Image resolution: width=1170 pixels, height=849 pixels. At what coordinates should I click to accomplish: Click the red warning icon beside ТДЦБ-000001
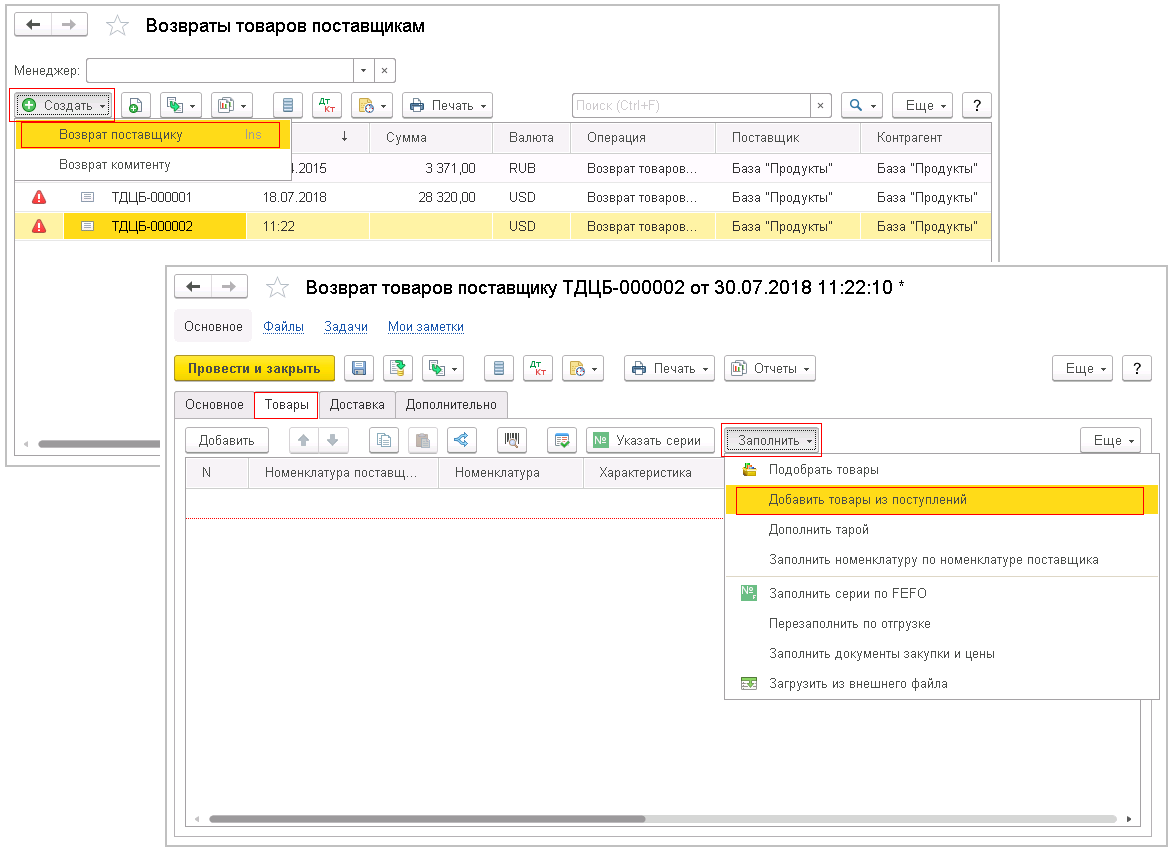point(39,197)
